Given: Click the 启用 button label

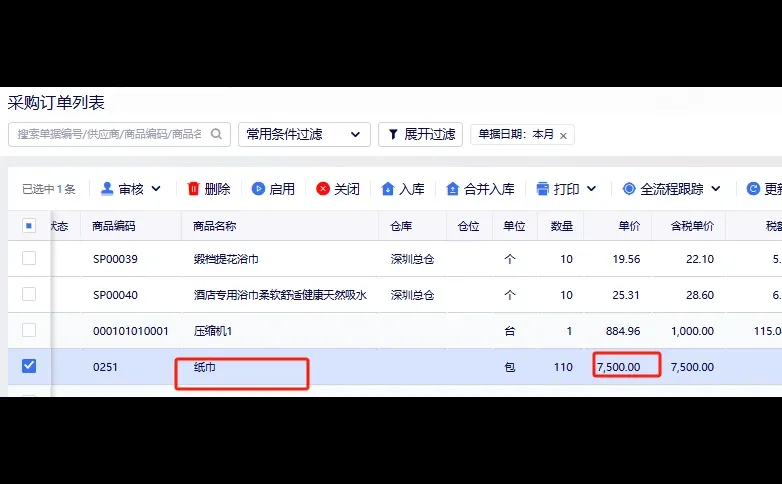Looking at the screenshot, I should (x=282, y=189).
